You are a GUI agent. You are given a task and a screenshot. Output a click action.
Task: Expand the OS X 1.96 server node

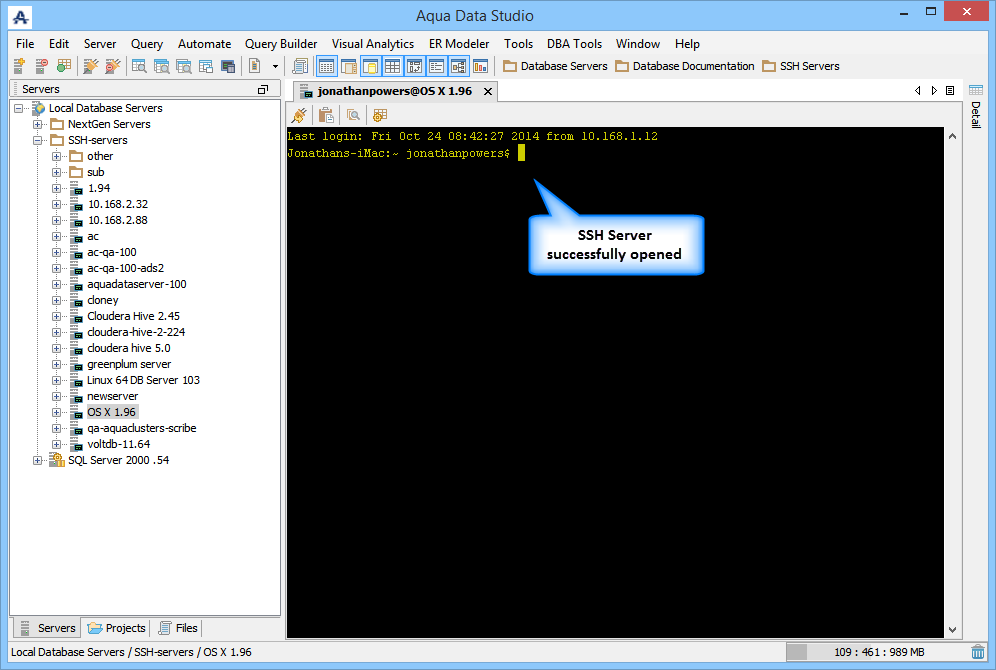coord(57,412)
